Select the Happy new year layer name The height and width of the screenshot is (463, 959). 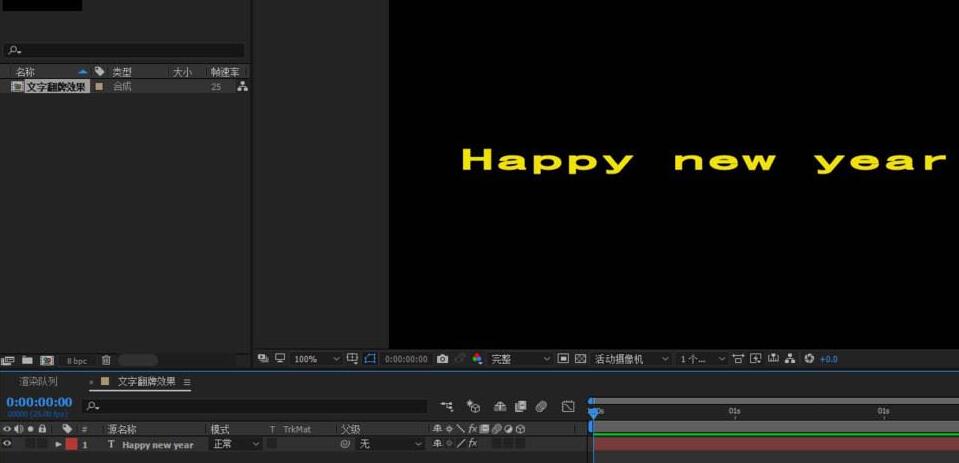click(x=158, y=445)
